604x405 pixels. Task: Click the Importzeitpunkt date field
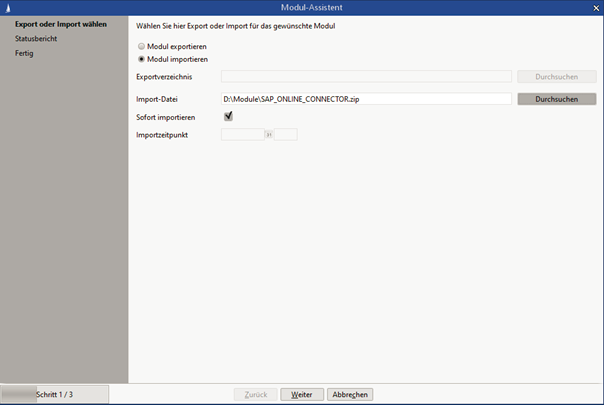(x=241, y=134)
